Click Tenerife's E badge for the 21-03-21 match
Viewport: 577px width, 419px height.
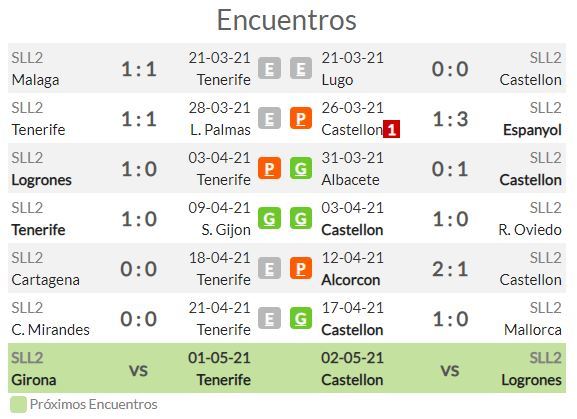pyautogui.click(x=269, y=69)
